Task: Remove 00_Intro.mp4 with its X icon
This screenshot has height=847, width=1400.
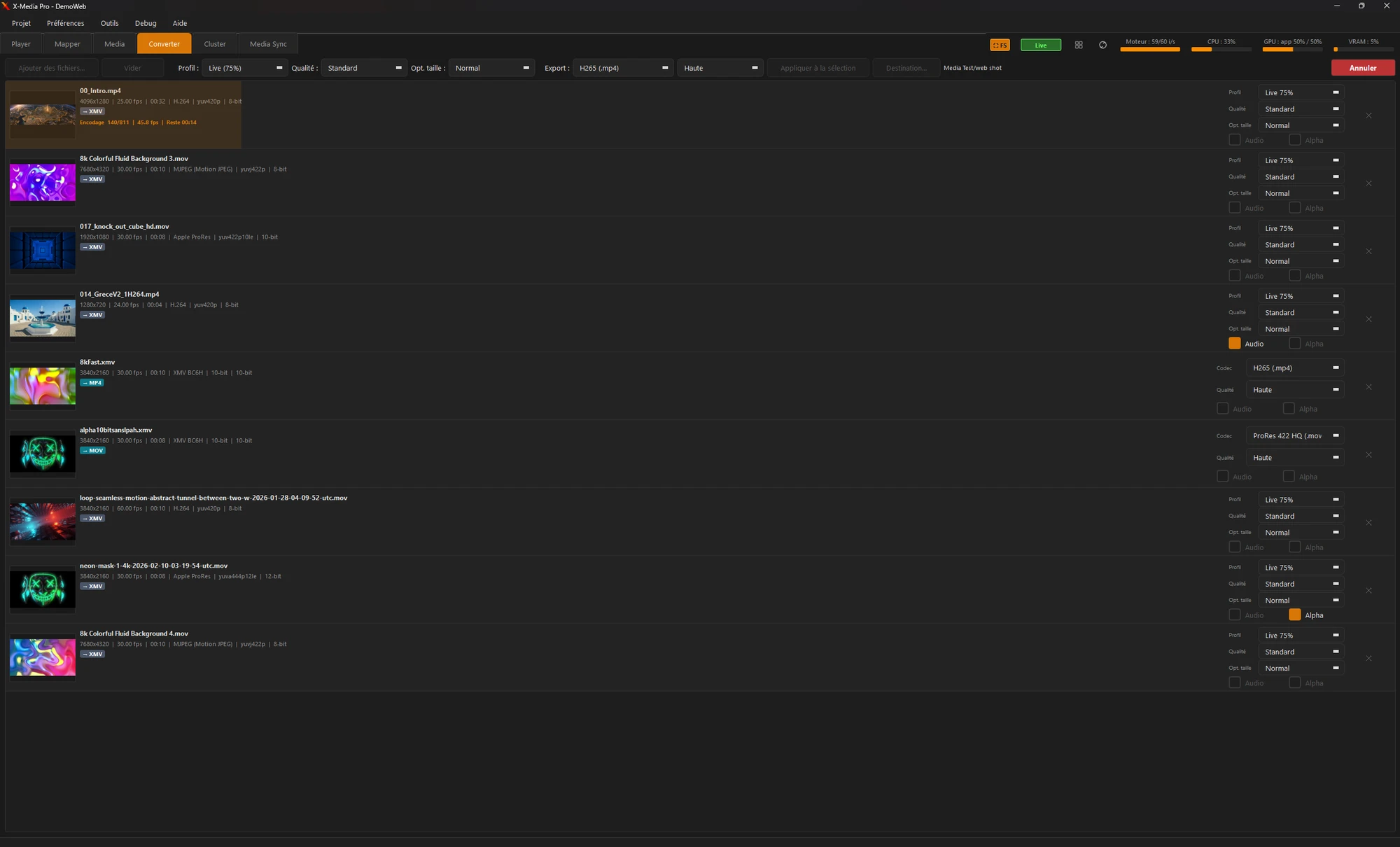Action: 1368,115
